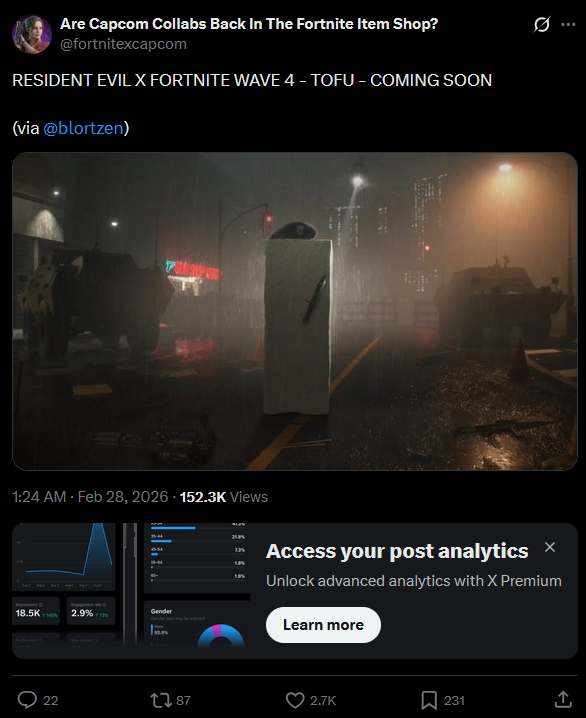Image resolution: width=586 pixels, height=718 pixels.
Task: Click the bookmark count 231
Action: [x=454, y=701]
